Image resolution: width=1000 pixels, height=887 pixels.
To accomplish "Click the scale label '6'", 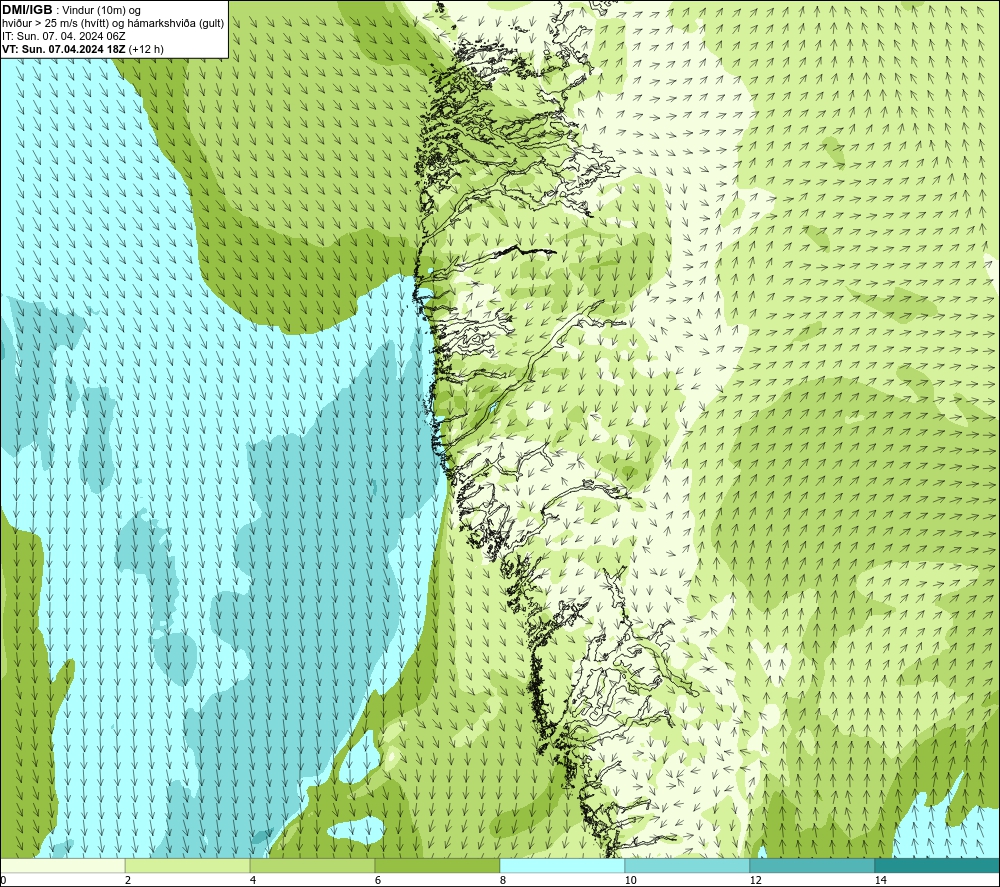I will 378,880.
